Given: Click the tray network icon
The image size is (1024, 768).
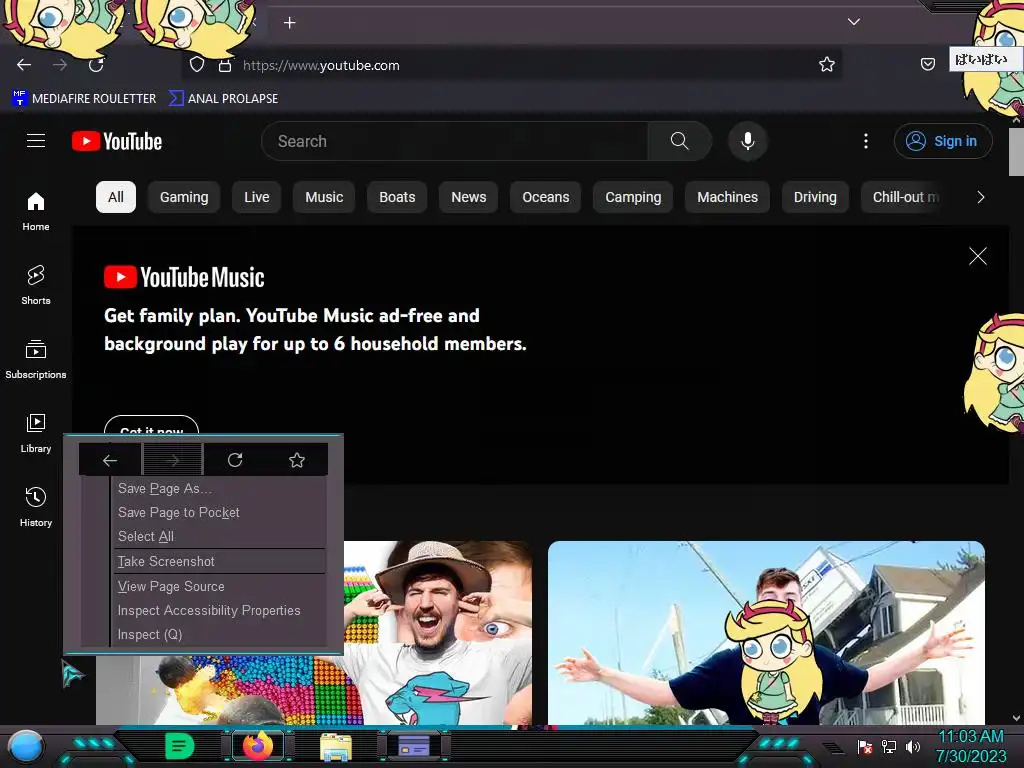Looking at the screenshot, I should point(888,746).
